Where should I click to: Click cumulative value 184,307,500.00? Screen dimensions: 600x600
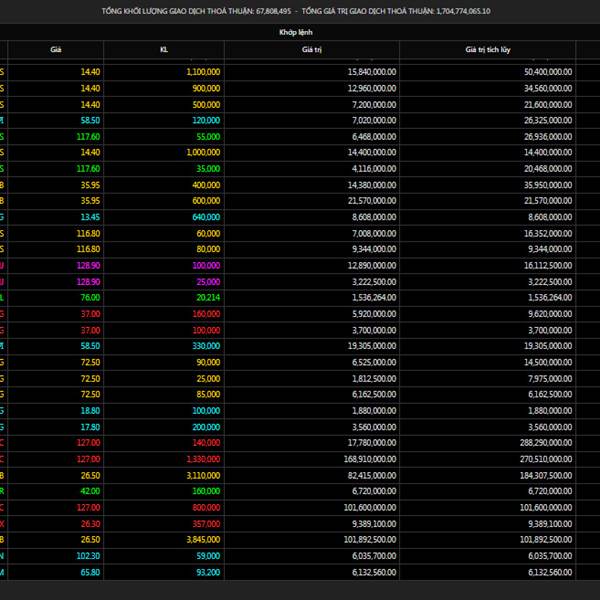[x=546, y=476]
